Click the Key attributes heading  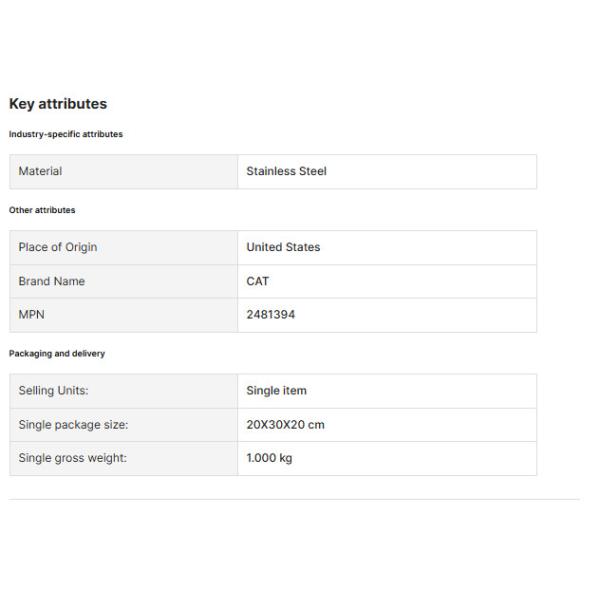pyautogui.click(x=58, y=104)
